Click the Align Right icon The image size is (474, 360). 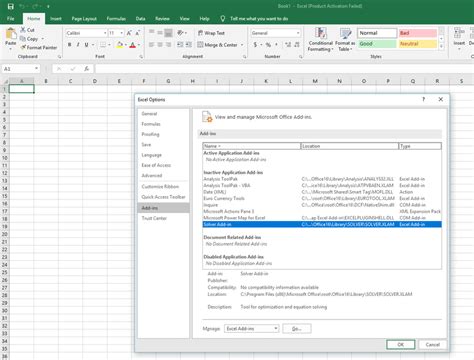tap(168, 45)
